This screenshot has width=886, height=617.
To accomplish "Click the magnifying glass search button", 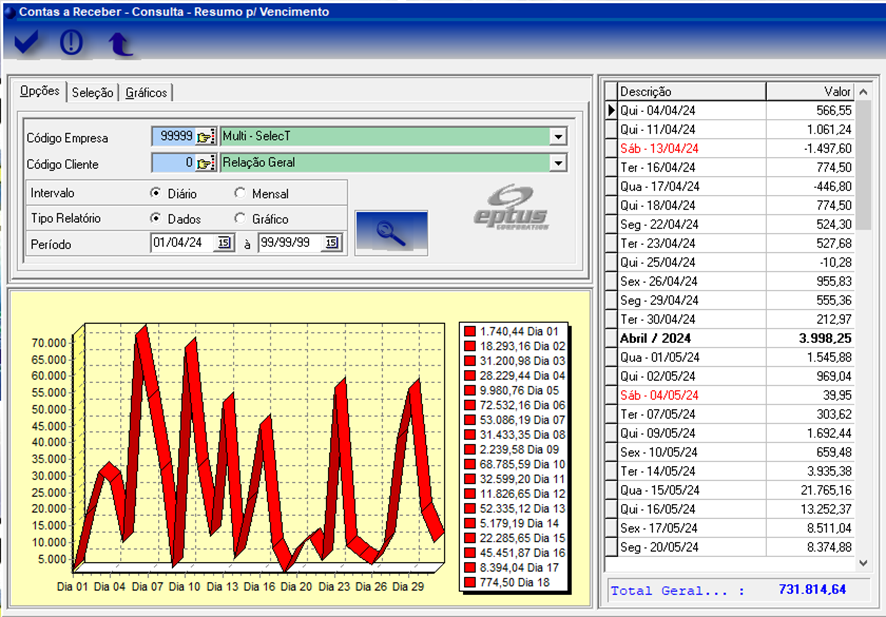I will point(391,231).
